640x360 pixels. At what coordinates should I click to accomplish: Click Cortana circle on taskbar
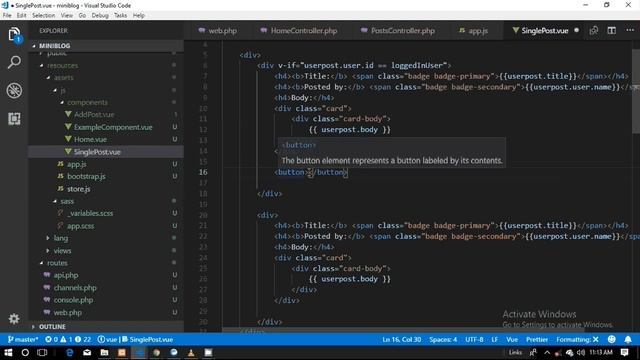click(x=25, y=353)
